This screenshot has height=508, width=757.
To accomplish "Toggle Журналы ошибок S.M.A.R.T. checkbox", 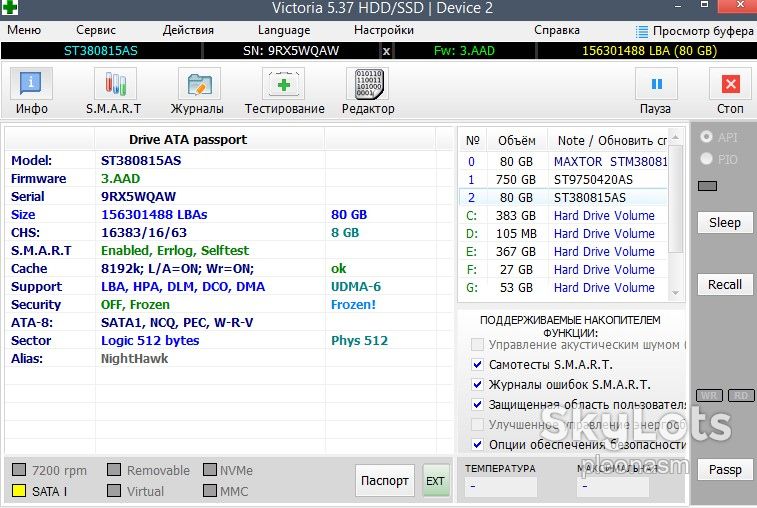I will click(x=477, y=384).
